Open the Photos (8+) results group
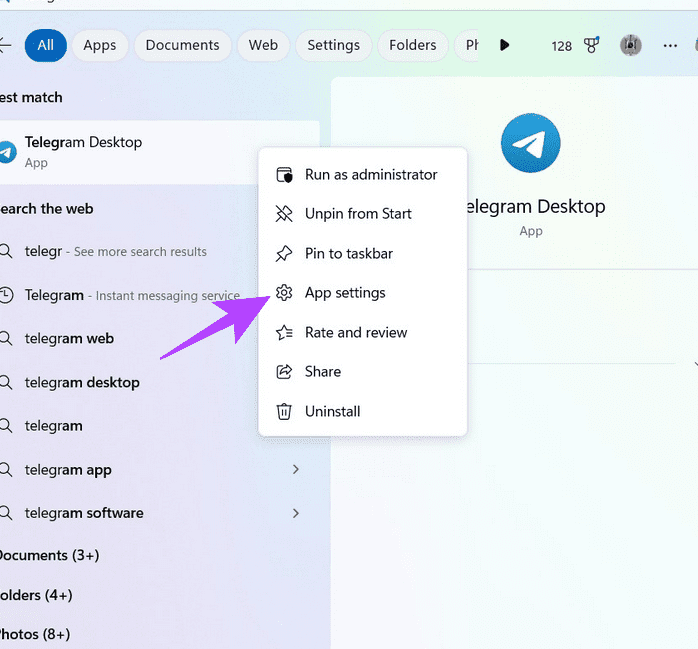 35,634
